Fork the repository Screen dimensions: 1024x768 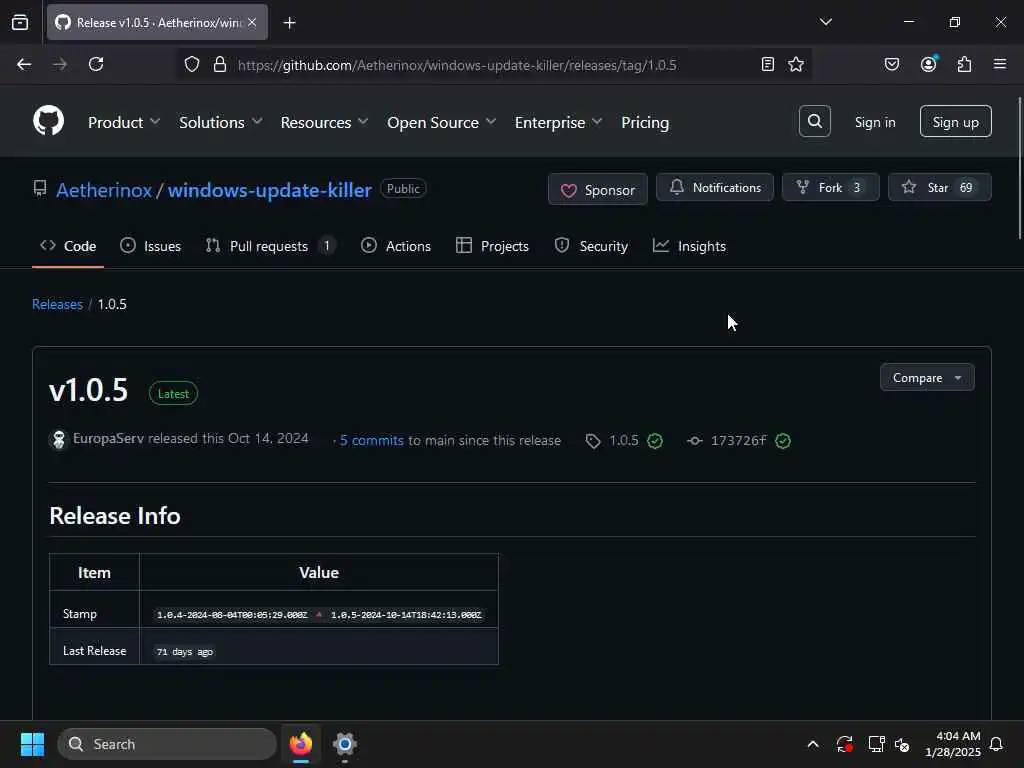831,187
